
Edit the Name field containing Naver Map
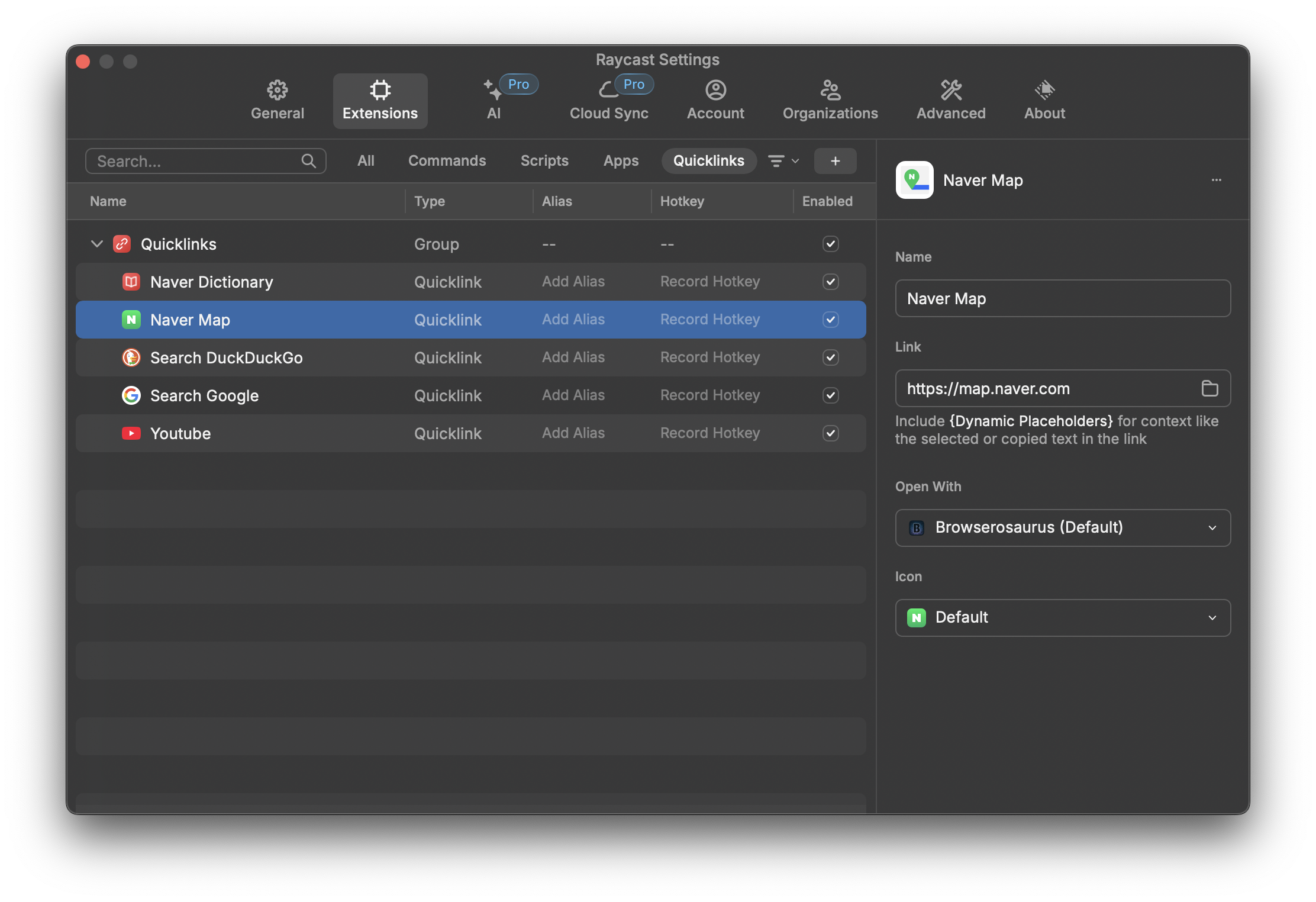[1063, 298]
